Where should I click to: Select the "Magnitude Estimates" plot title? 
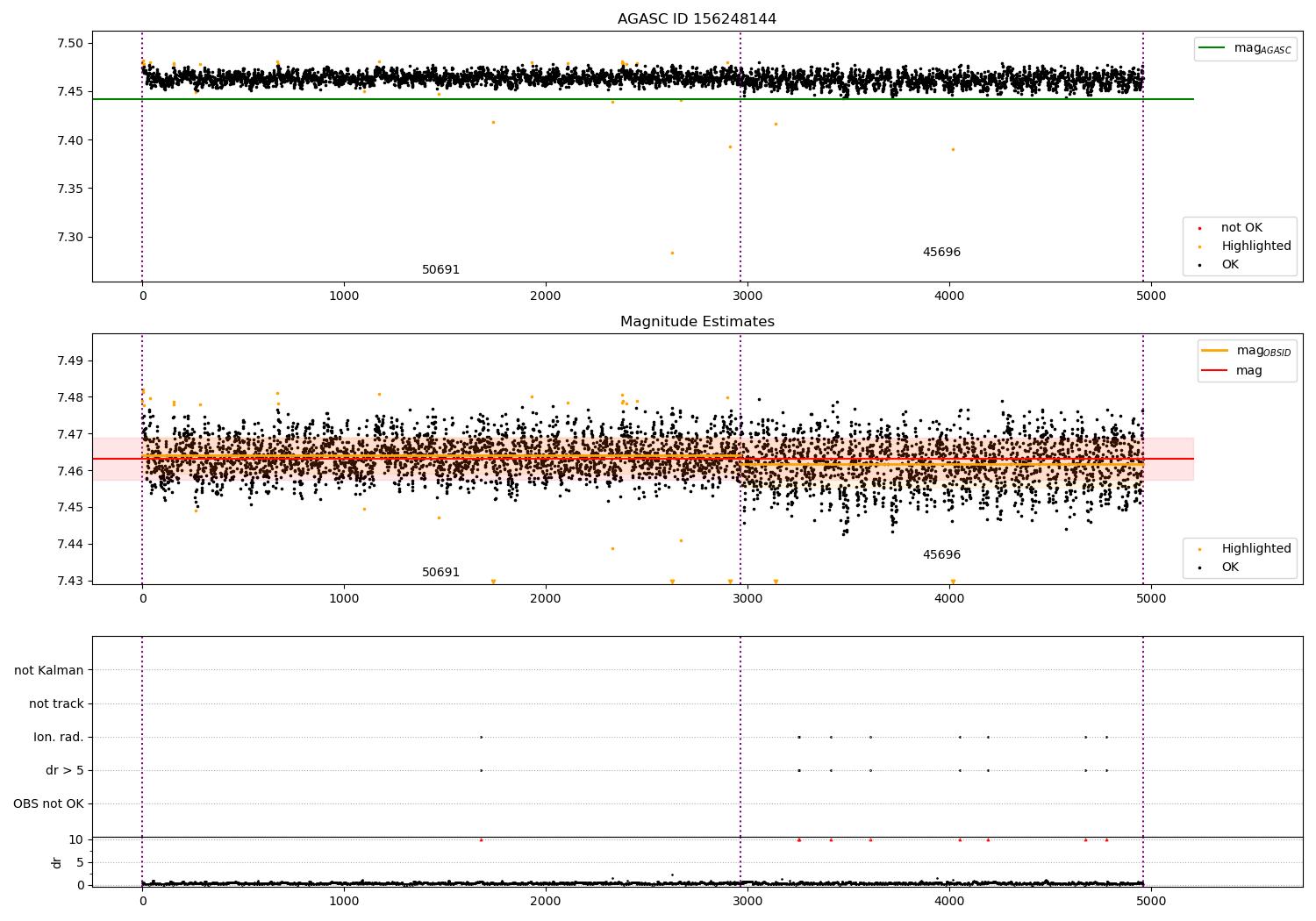pyautogui.click(x=697, y=322)
